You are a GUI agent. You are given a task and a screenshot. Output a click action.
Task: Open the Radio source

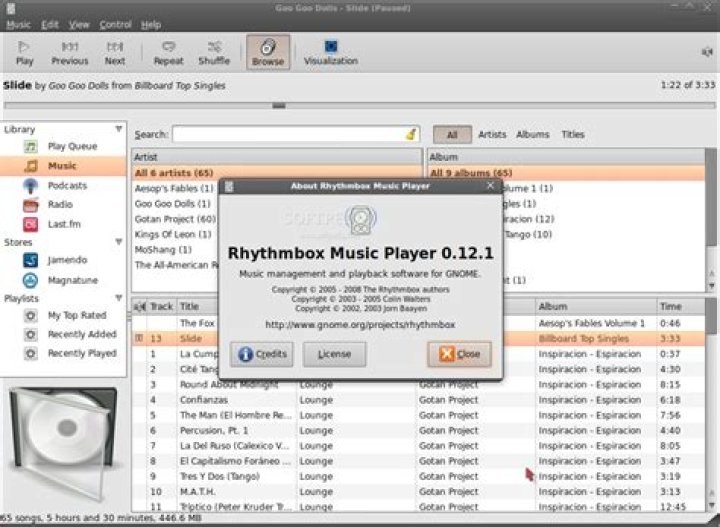[x=63, y=205]
